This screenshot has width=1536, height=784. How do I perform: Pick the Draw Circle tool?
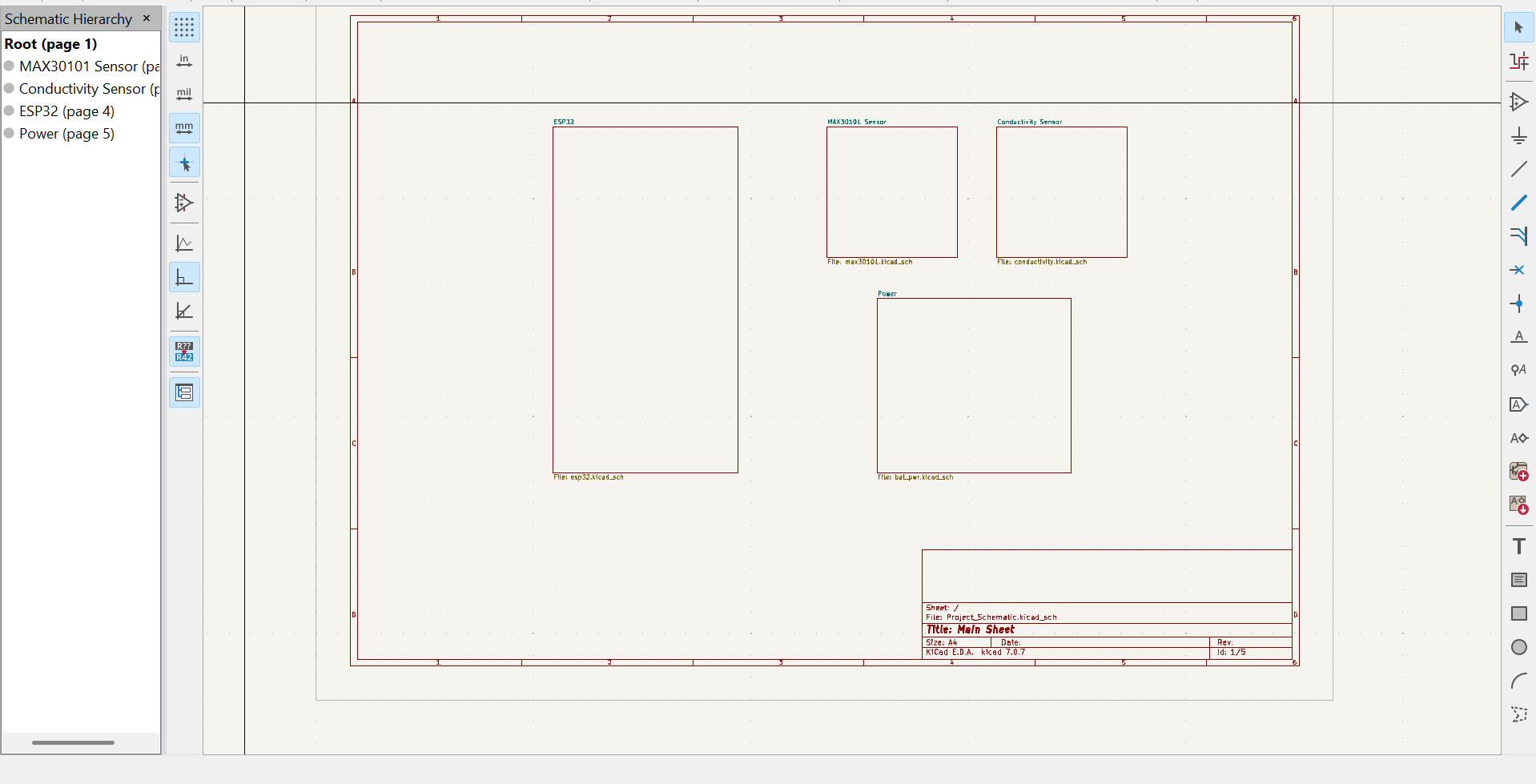[x=1518, y=647]
